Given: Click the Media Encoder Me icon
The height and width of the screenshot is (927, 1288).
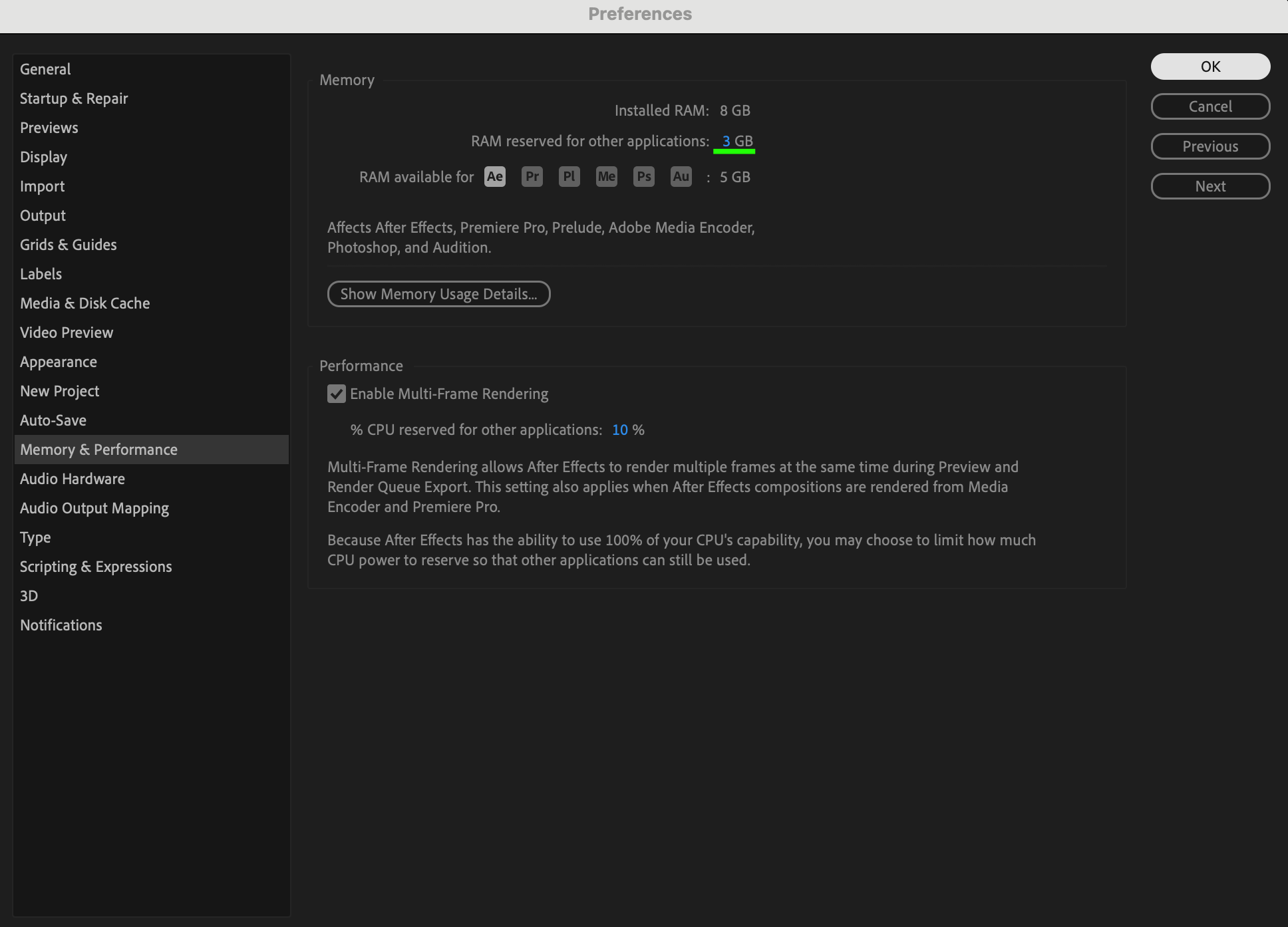Looking at the screenshot, I should 606,177.
